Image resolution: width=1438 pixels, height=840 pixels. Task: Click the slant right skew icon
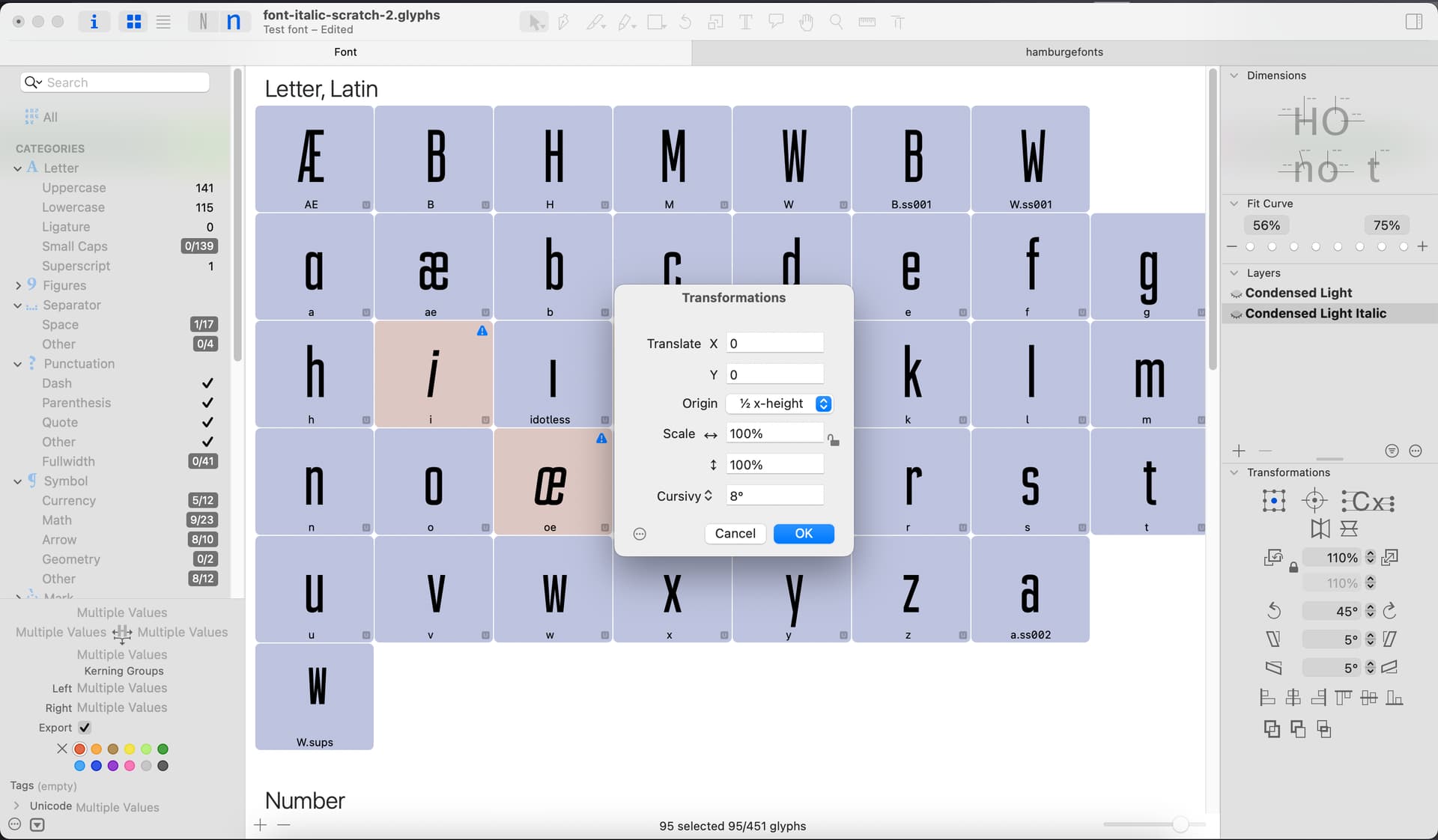point(1390,639)
